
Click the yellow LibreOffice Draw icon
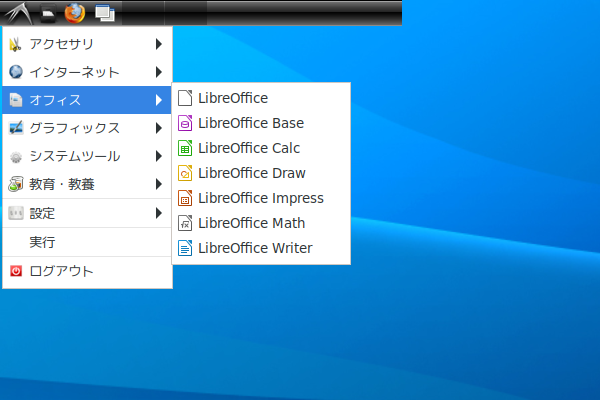click(185, 173)
